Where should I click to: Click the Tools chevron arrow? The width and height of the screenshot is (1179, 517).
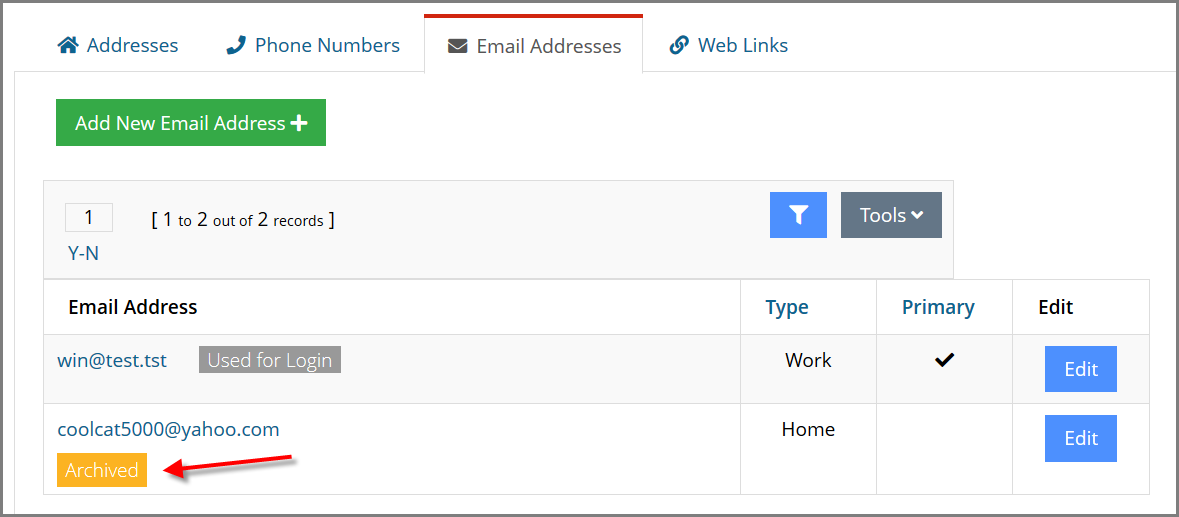click(917, 215)
